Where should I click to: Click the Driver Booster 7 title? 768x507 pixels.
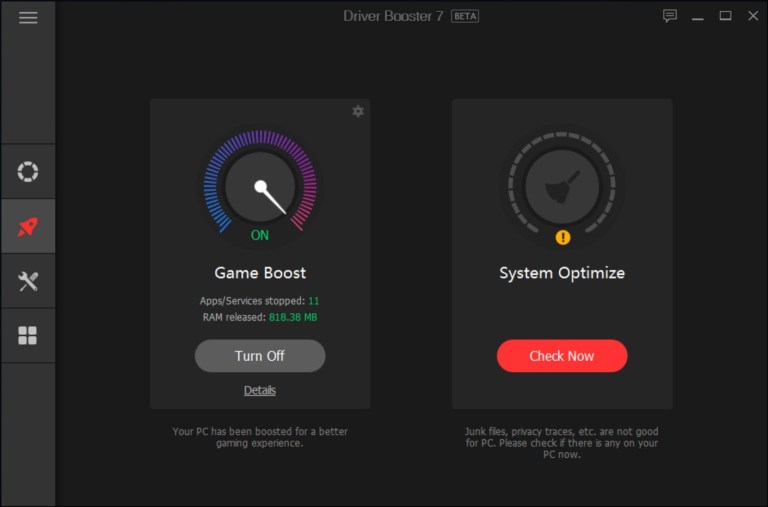(x=393, y=16)
